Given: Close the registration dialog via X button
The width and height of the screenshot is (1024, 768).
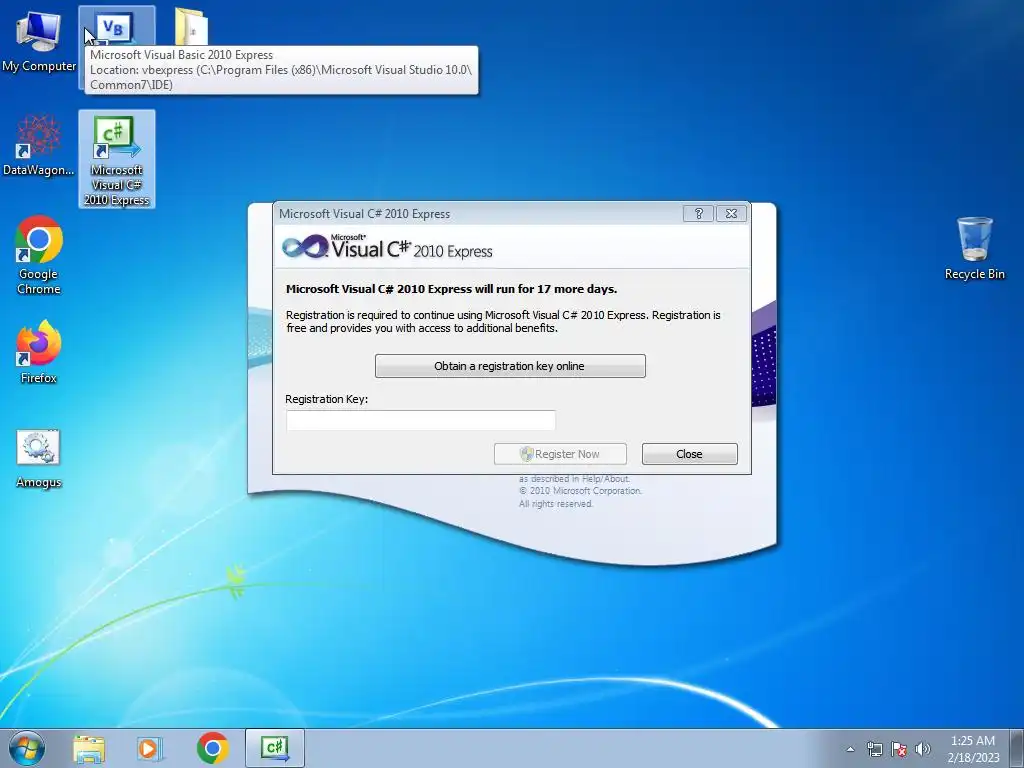Looking at the screenshot, I should [731, 214].
